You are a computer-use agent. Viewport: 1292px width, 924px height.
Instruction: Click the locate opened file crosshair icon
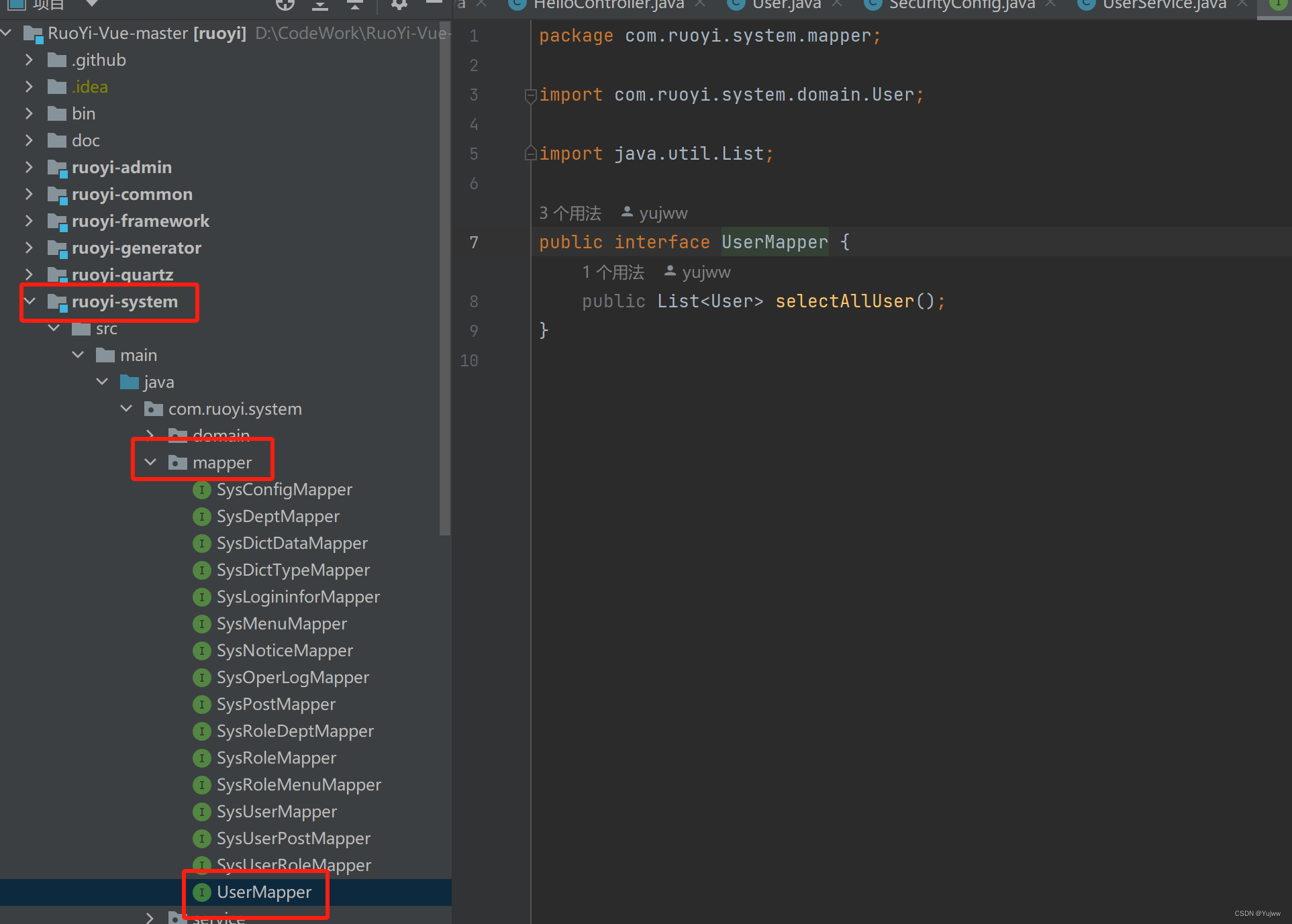coord(285,5)
